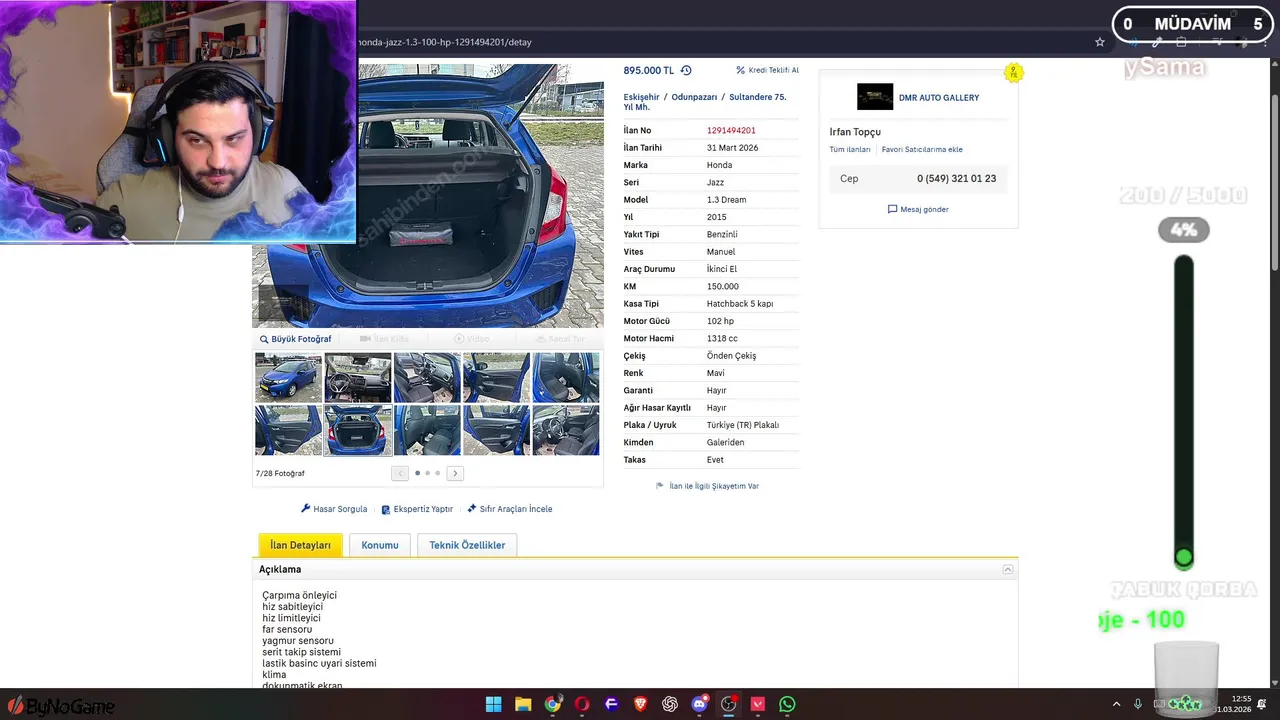
Task: Click the disabled İlan Klibi button
Action: tap(384, 339)
